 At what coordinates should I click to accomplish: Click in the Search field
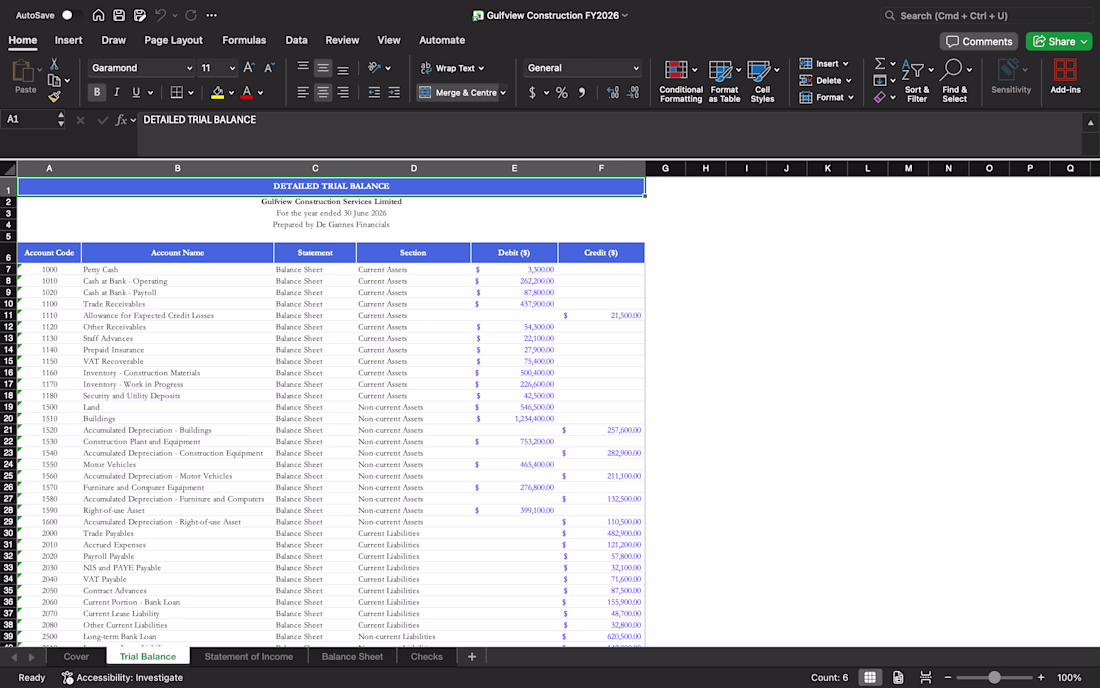(x=986, y=15)
